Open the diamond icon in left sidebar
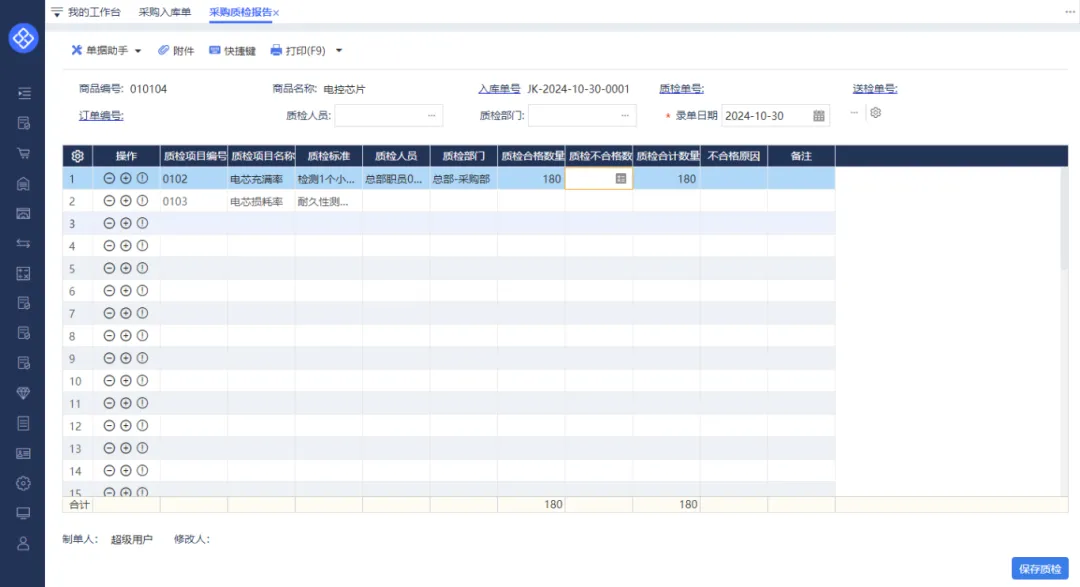Screen dimensions: 1080x587 (x=23, y=393)
